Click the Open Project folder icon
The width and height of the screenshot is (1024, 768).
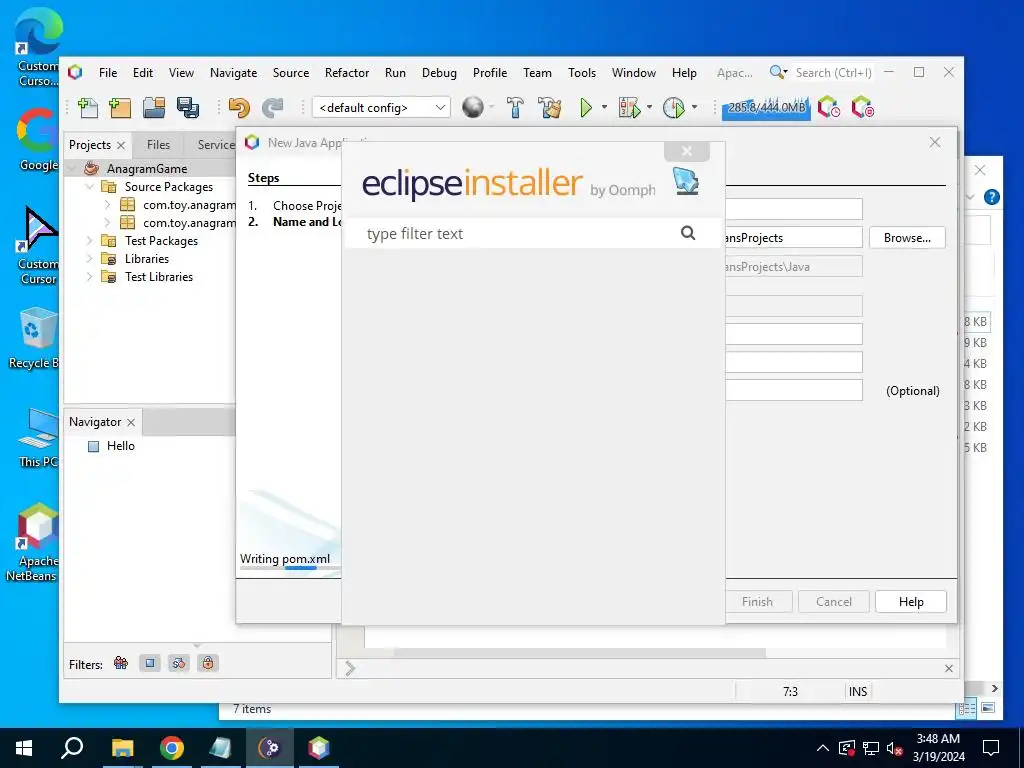[153, 108]
